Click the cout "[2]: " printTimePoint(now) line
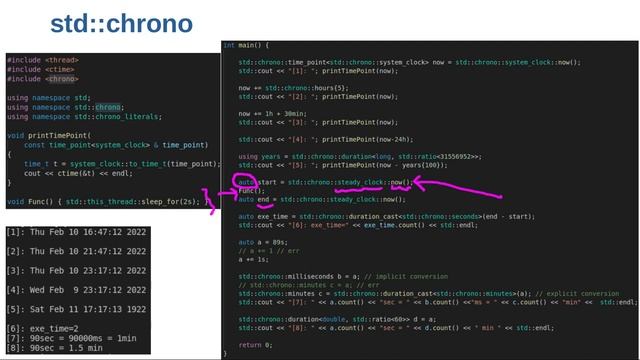This screenshot has height=360, width=640. tap(318, 97)
